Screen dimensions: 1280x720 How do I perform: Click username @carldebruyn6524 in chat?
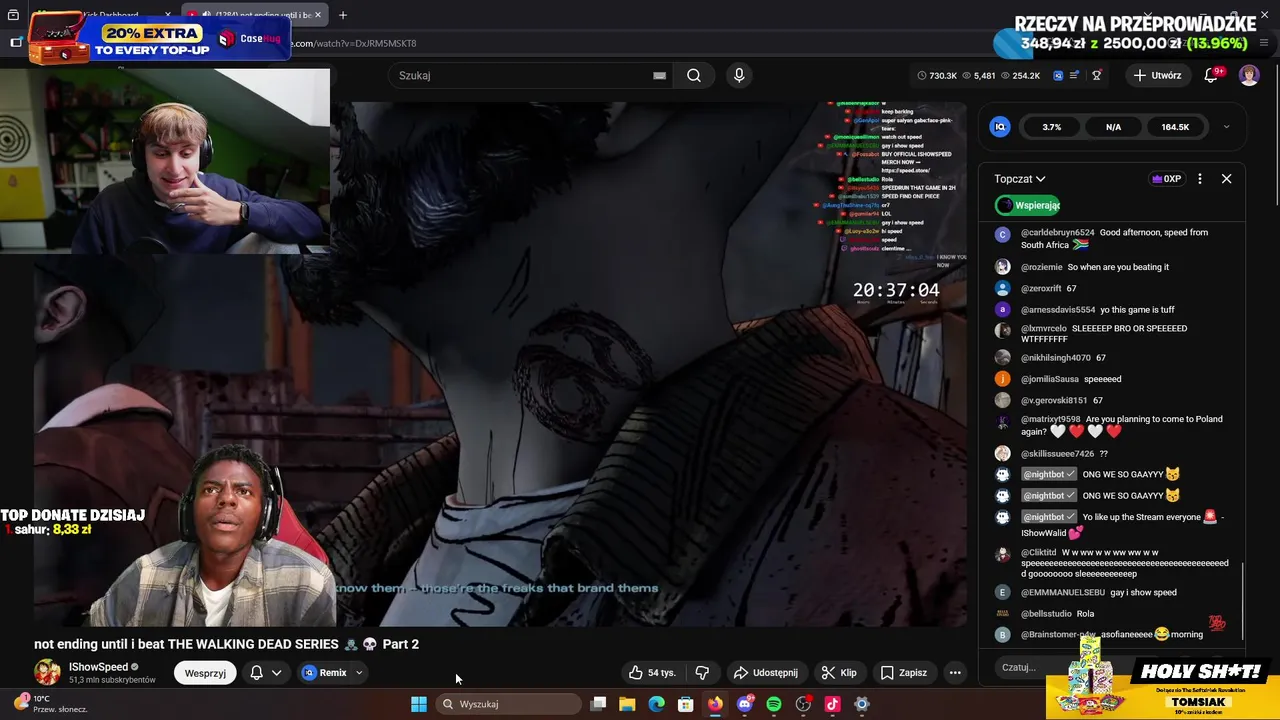1057,232
